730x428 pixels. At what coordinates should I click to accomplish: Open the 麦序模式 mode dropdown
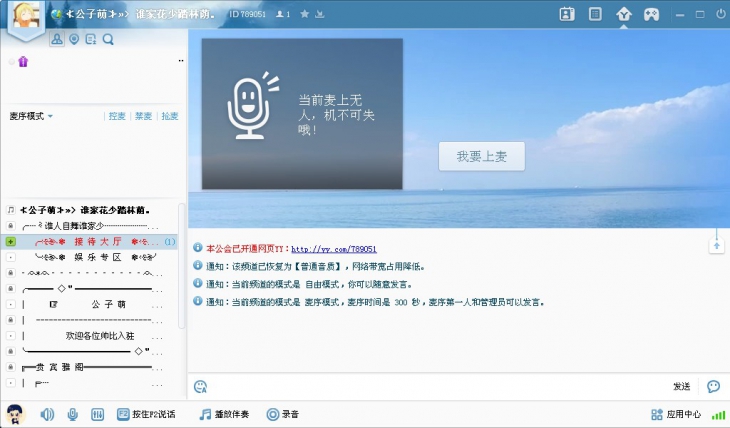(31, 116)
